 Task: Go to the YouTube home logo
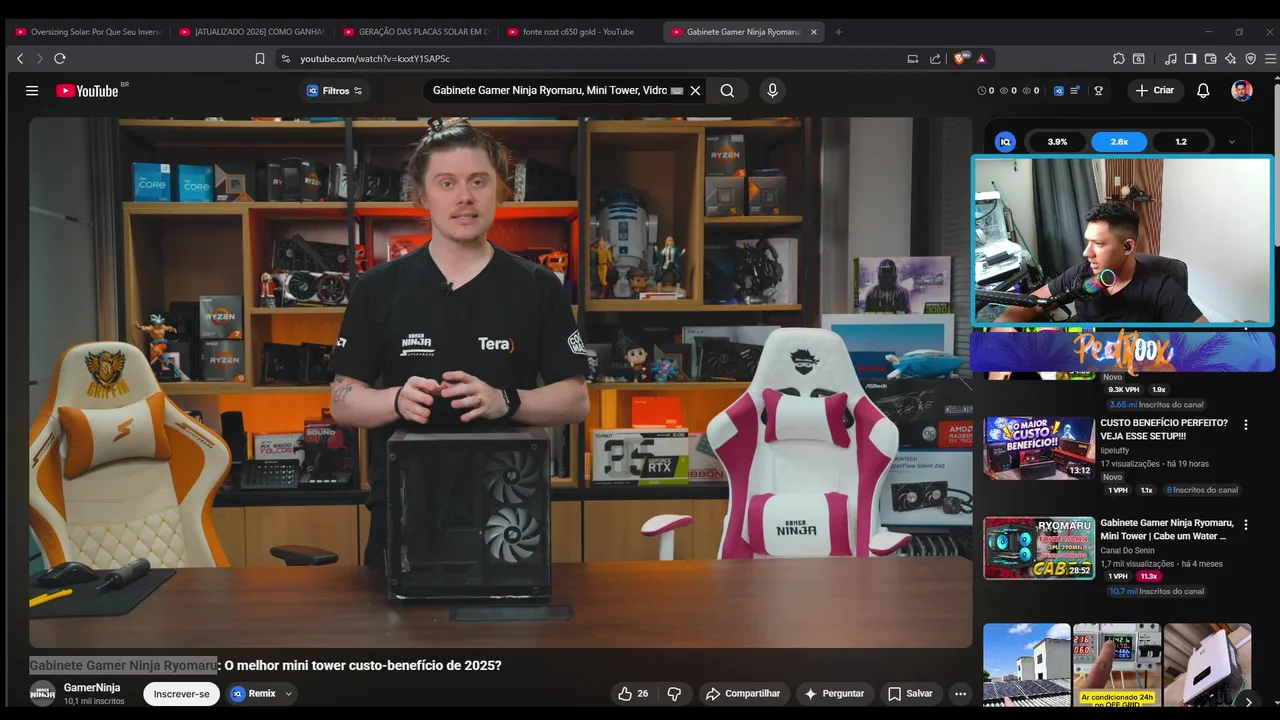[88, 91]
